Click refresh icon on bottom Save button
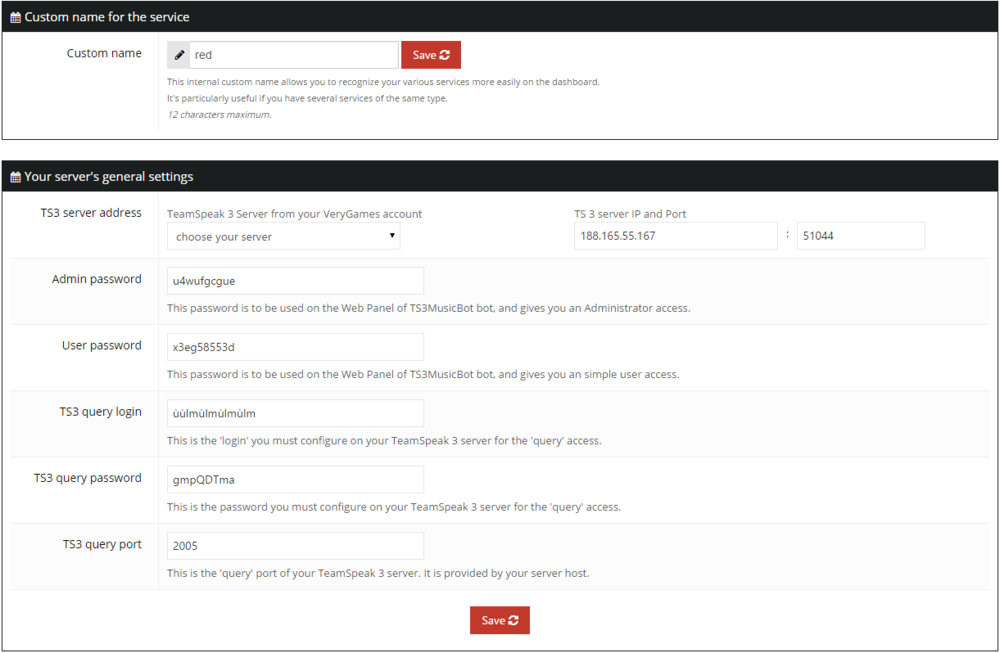The height and width of the screenshot is (653, 1000). 513,620
